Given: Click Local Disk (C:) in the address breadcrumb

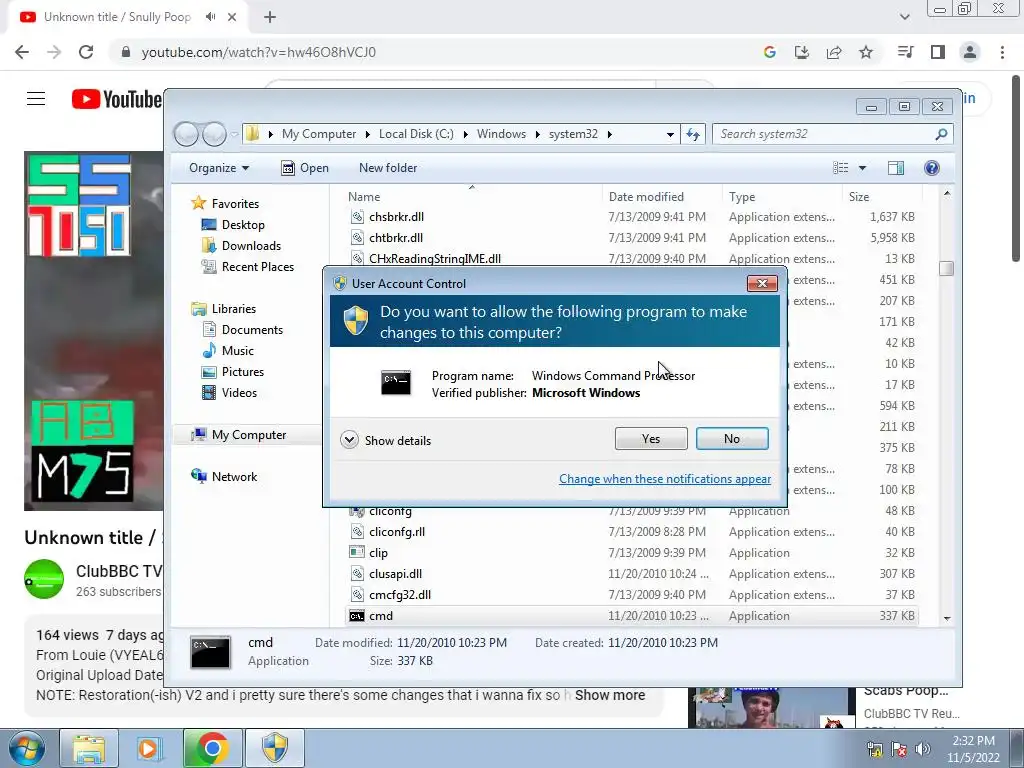Looking at the screenshot, I should coord(416,134).
